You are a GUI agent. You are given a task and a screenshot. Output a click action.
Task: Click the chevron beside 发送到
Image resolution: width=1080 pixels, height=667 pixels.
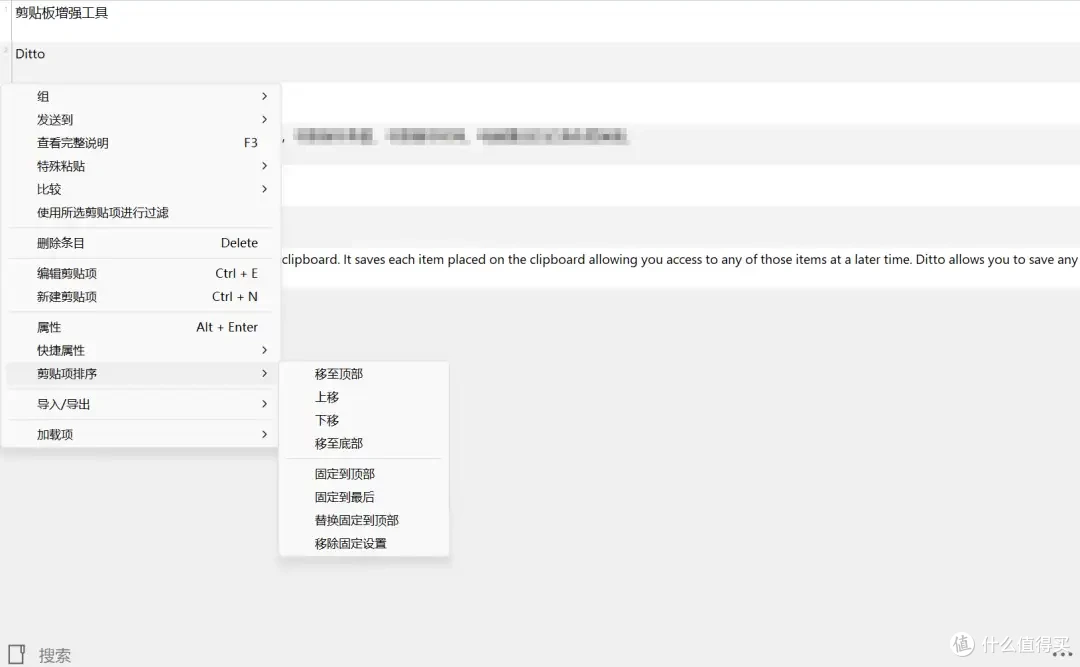pos(264,120)
